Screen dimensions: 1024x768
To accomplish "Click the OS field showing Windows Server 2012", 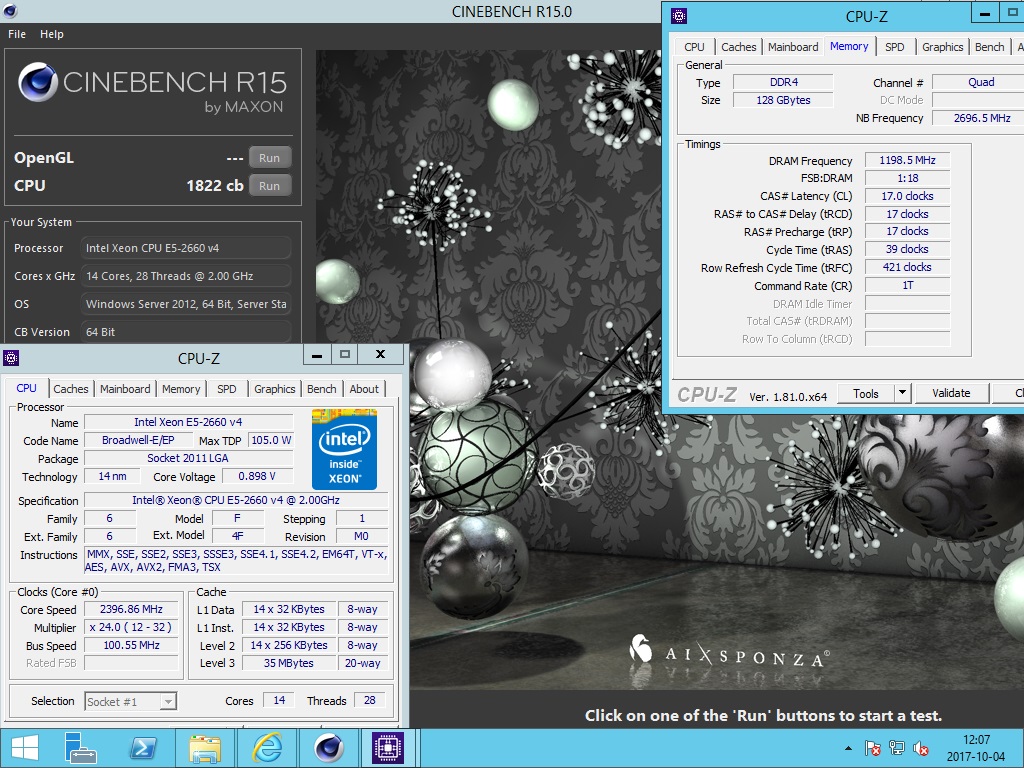I will (186, 304).
